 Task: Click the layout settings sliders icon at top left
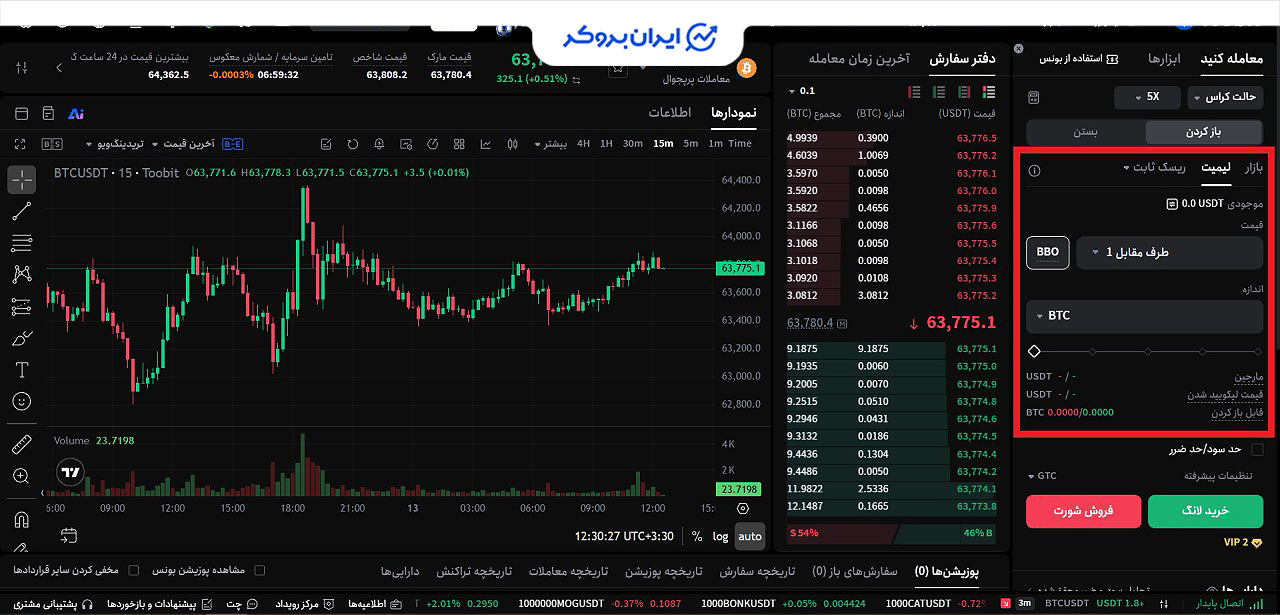[22, 68]
